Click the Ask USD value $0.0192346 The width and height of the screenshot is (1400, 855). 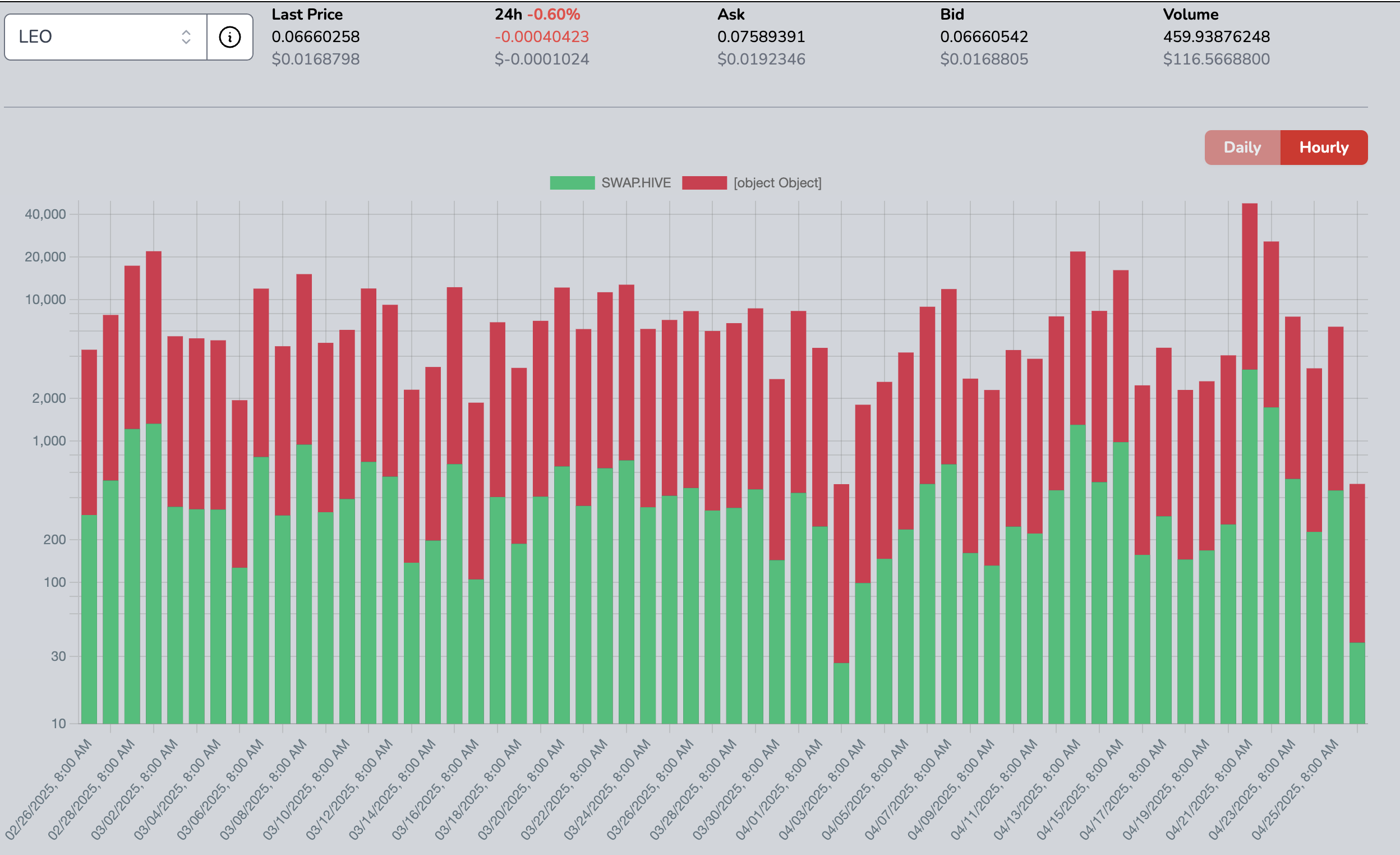761,59
